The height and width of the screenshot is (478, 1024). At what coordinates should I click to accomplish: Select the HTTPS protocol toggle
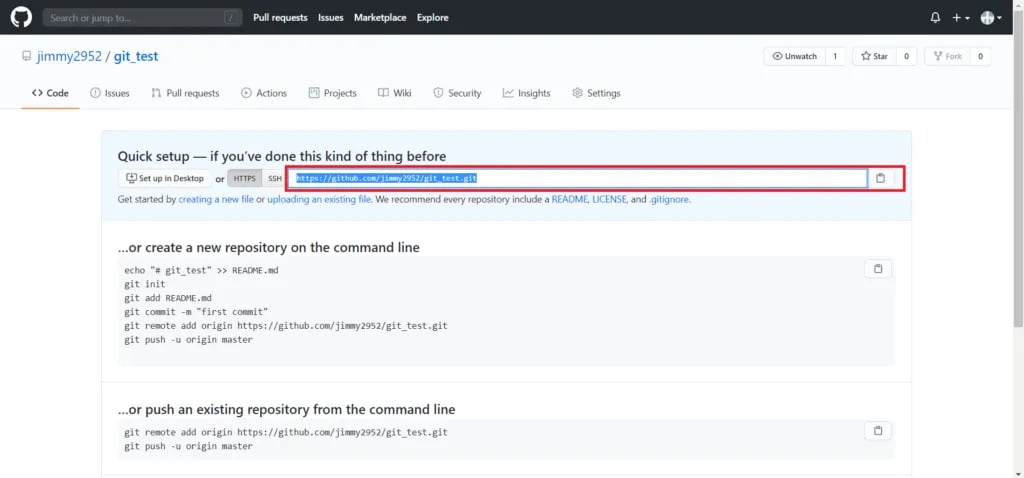coord(244,178)
